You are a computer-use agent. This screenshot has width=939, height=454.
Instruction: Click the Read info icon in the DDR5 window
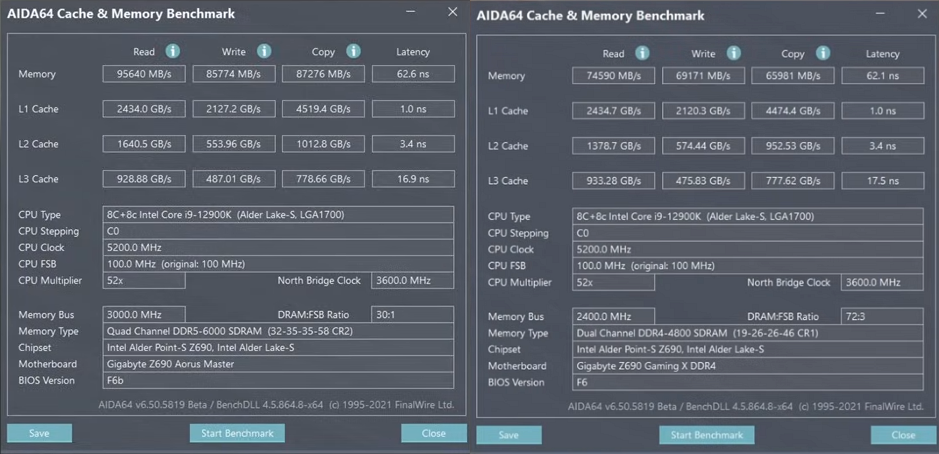pos(173,52)
